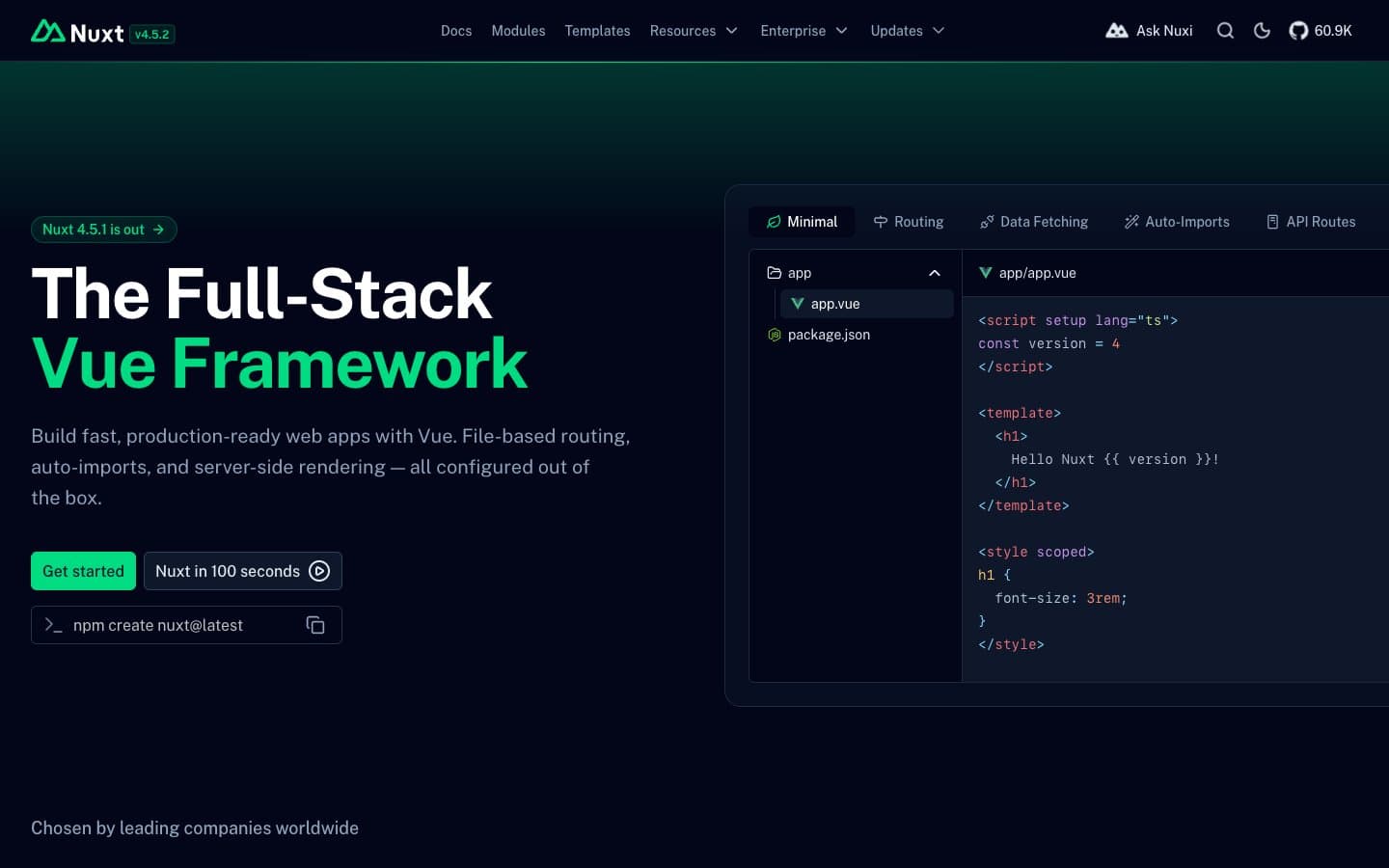Click the Get started button

point(83,571)
